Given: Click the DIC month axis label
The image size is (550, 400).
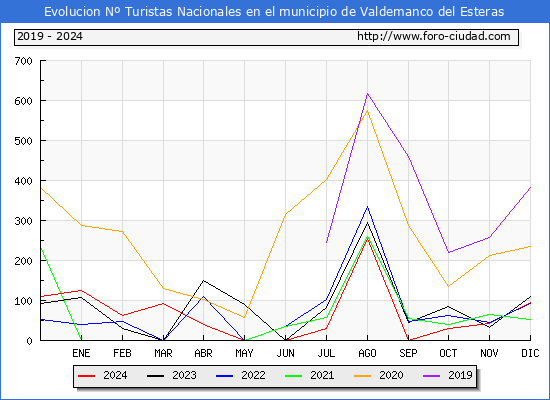Looking at the screenshot, I should click(x=530, y=353).
